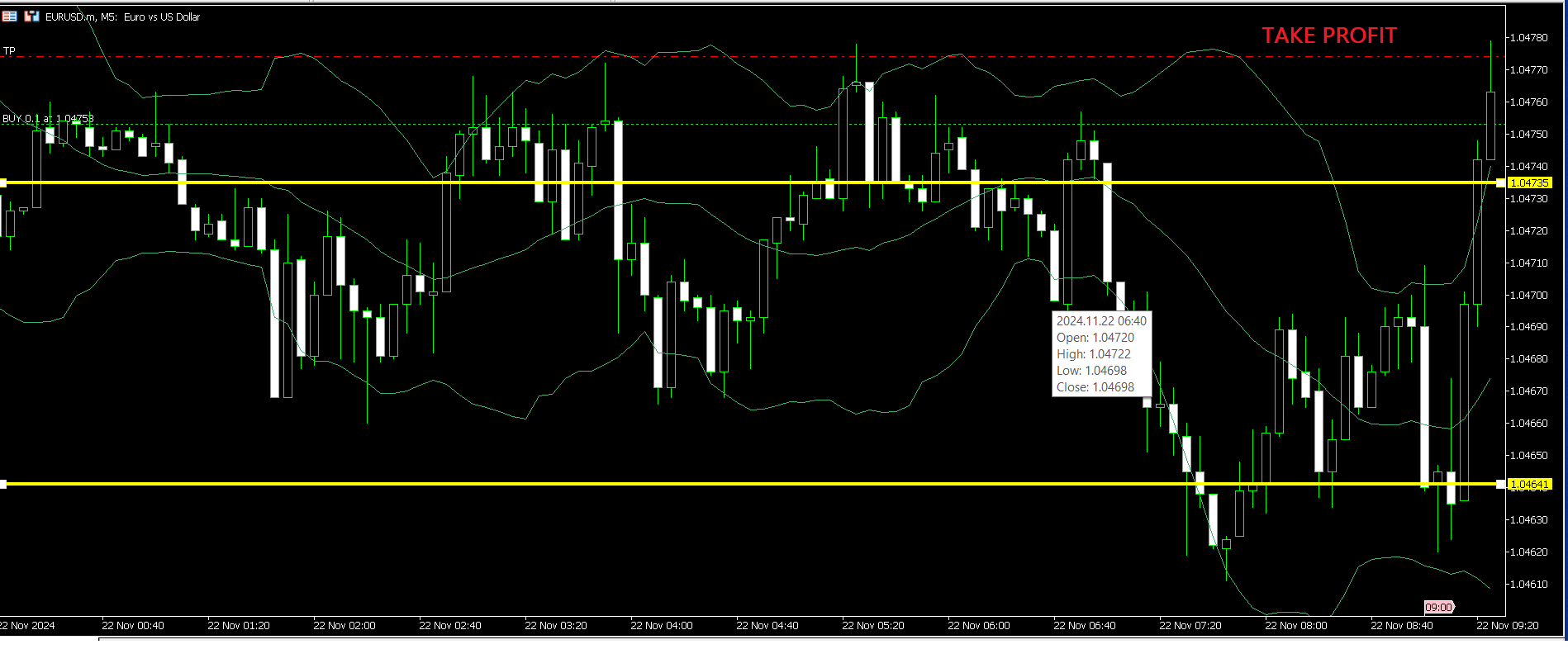Grab left handle of upper yellow line

click(x=3, y=182)
